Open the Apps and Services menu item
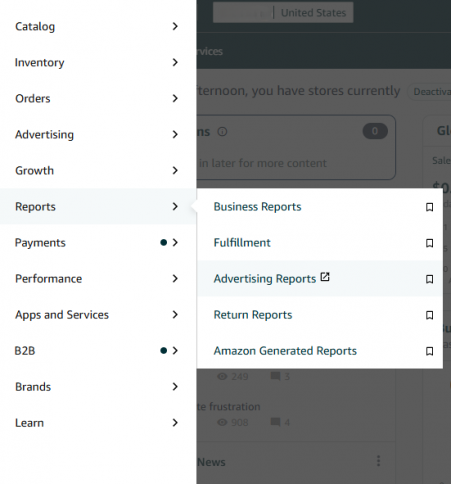Image resolution: width=451 pixels, height=484 pixels. click(98, 314)
